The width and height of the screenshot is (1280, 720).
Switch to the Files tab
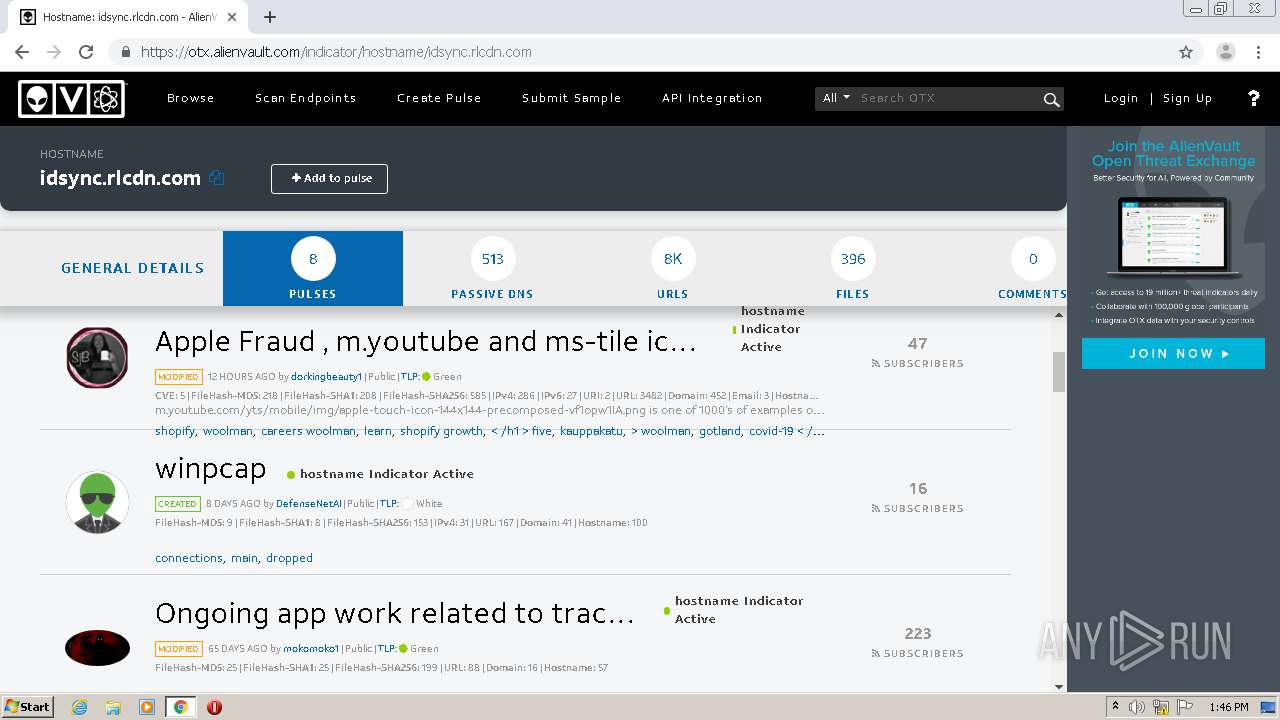tap(853, 268)
